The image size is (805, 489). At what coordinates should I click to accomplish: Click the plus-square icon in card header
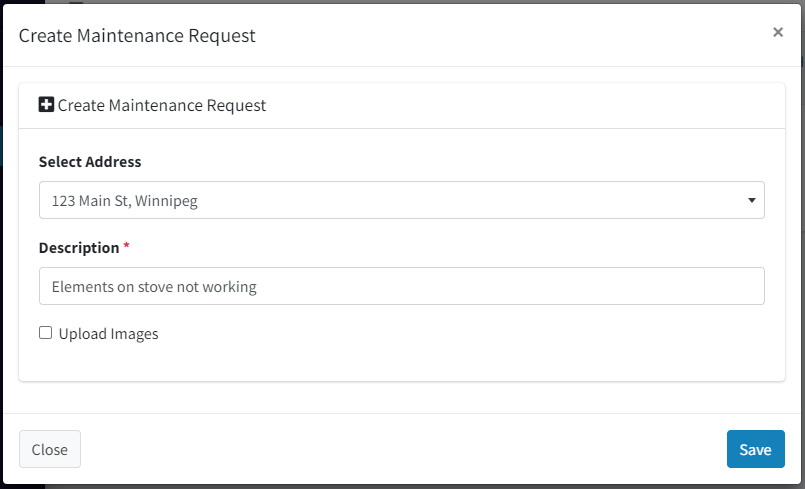(x=46, y=105)
